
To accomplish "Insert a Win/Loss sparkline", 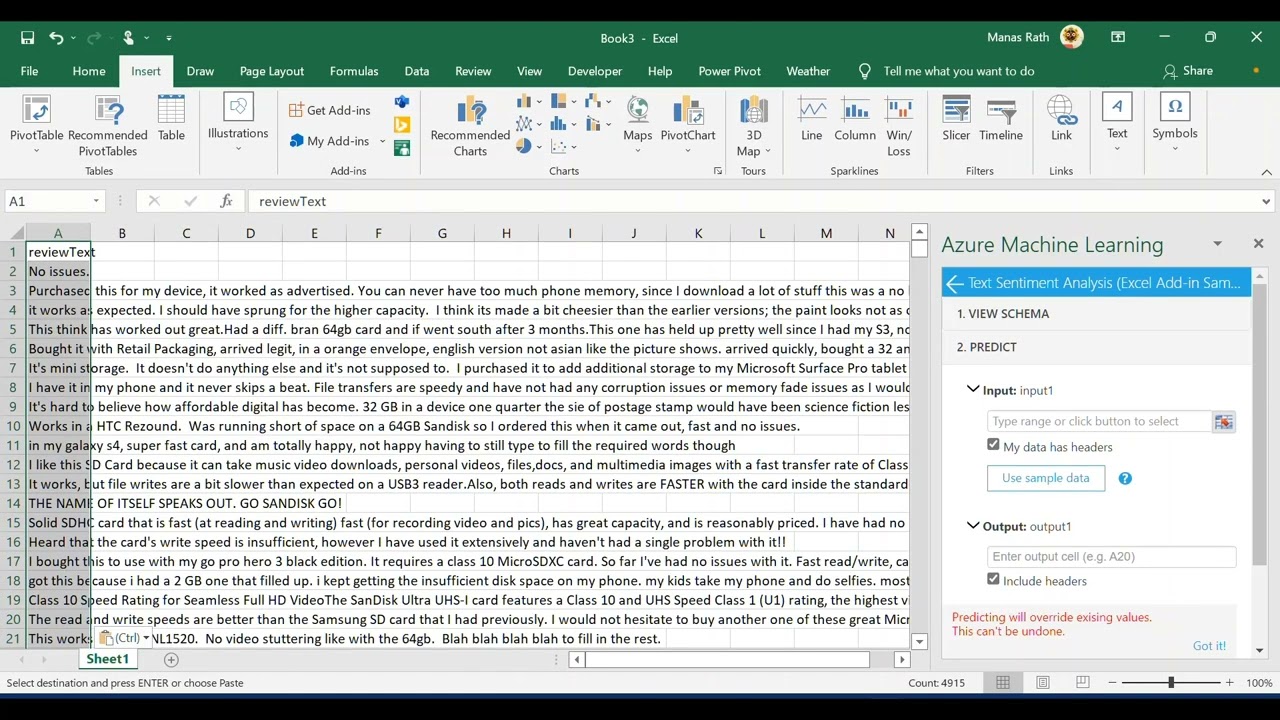I will tap(899, 125).
